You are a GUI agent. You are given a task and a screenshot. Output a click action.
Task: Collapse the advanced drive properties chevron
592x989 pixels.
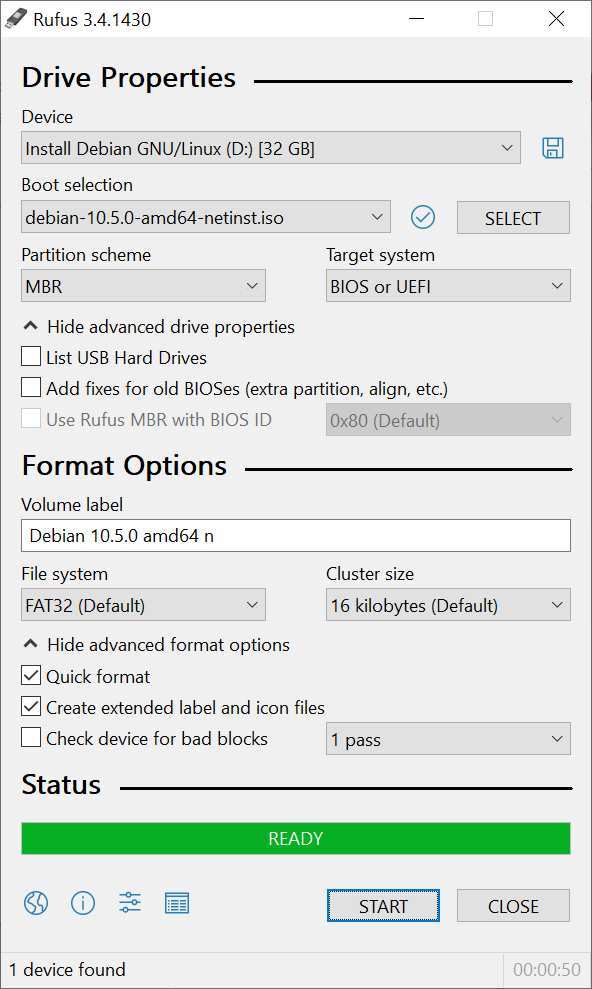pyautogui.click(x=30, y=326)
